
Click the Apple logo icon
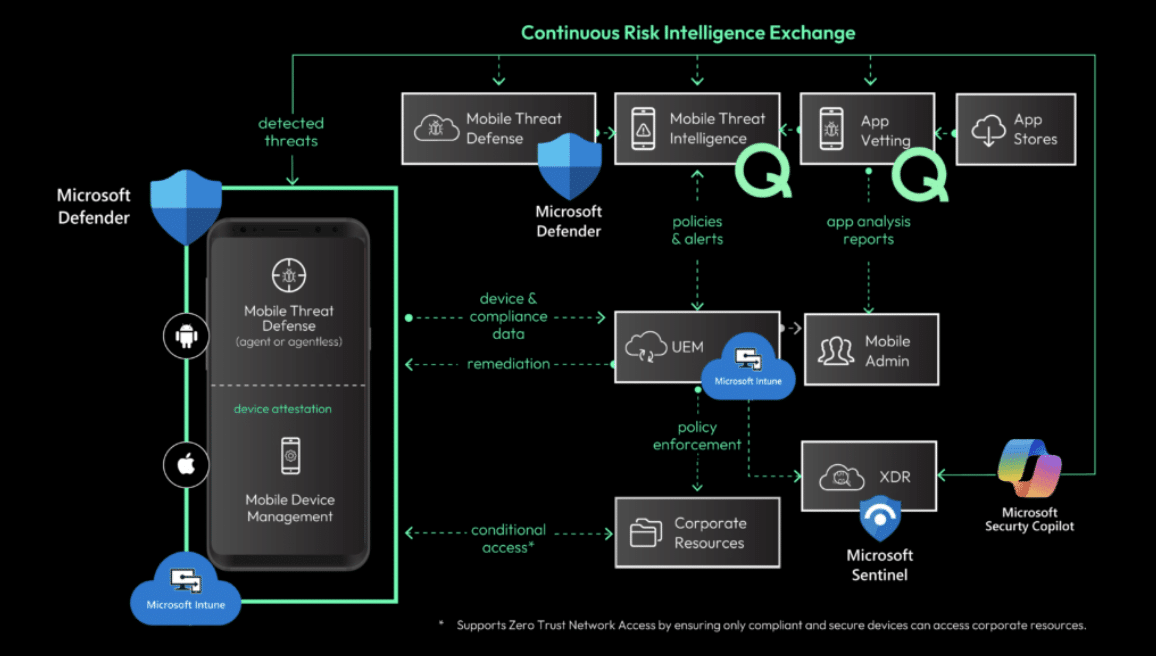186,465
